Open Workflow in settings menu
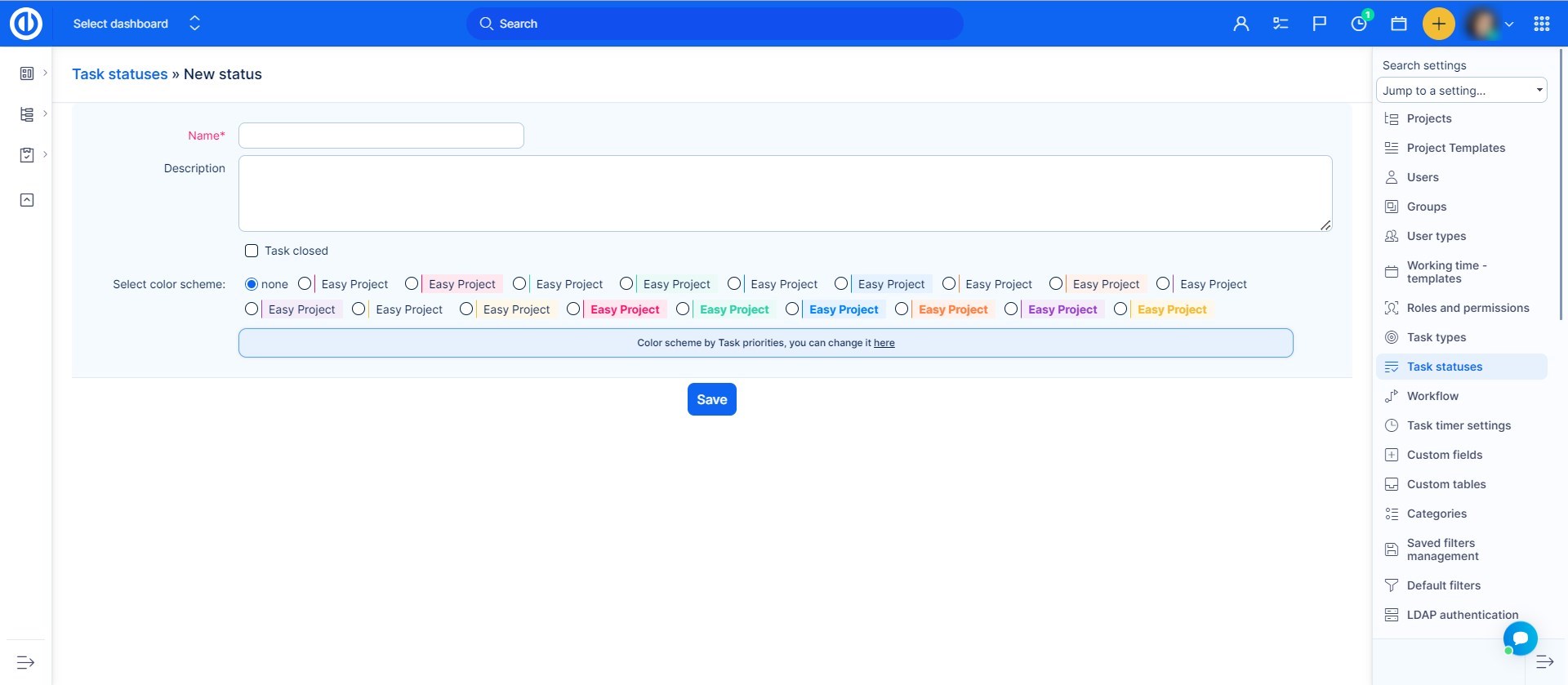Screen dimensions: 1568x685 1432,396
